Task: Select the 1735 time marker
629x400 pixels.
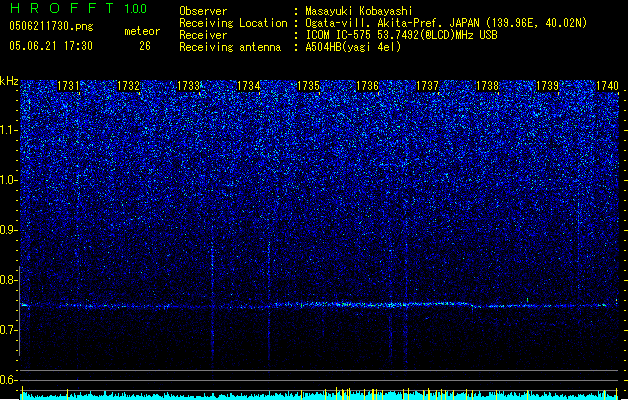Action: [x=308, y=86]
